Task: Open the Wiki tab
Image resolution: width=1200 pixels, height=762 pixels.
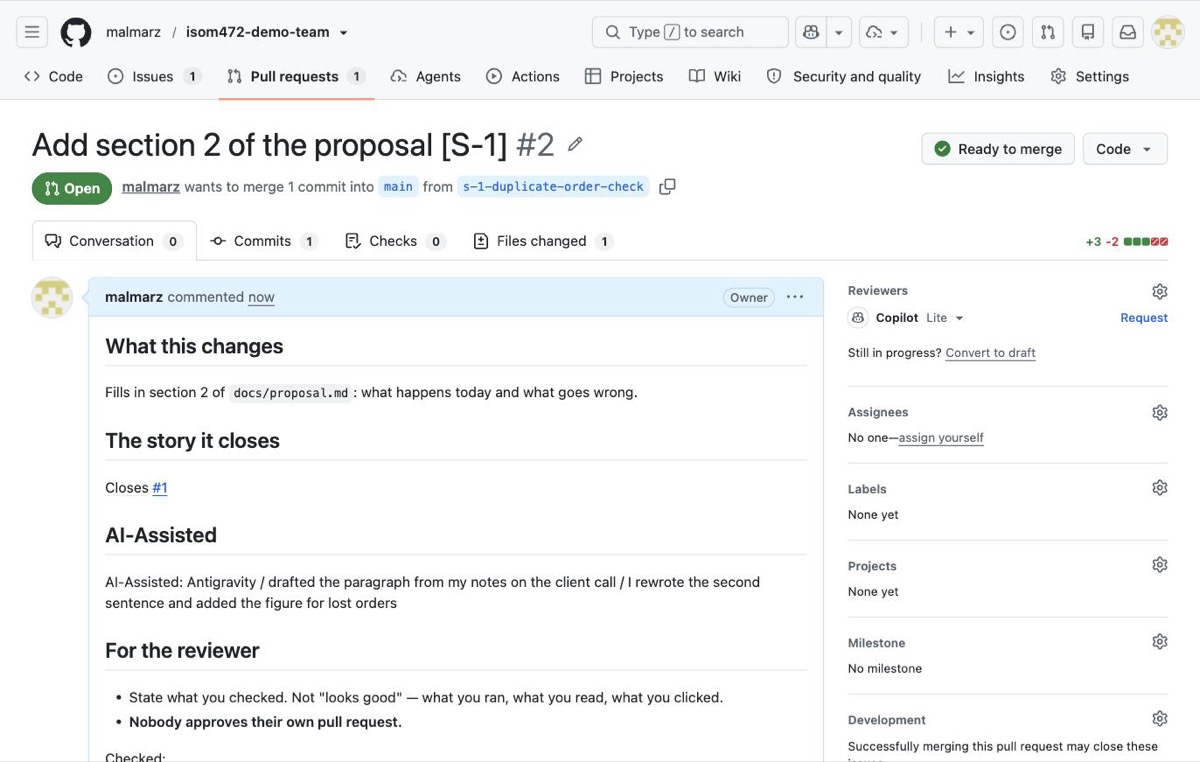Action: (715, 76)
